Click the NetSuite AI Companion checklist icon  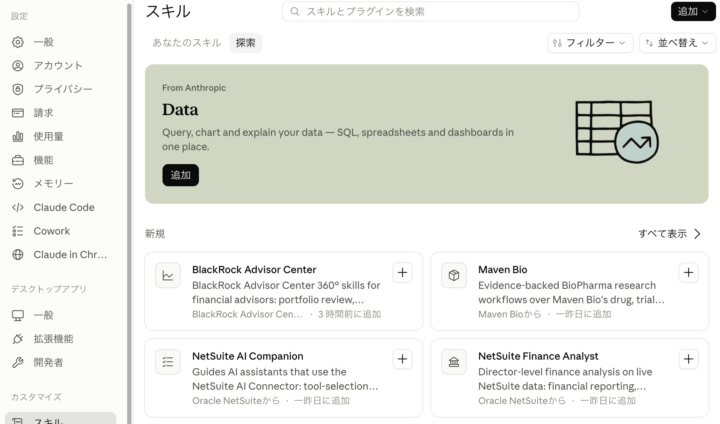coord(168,362)
